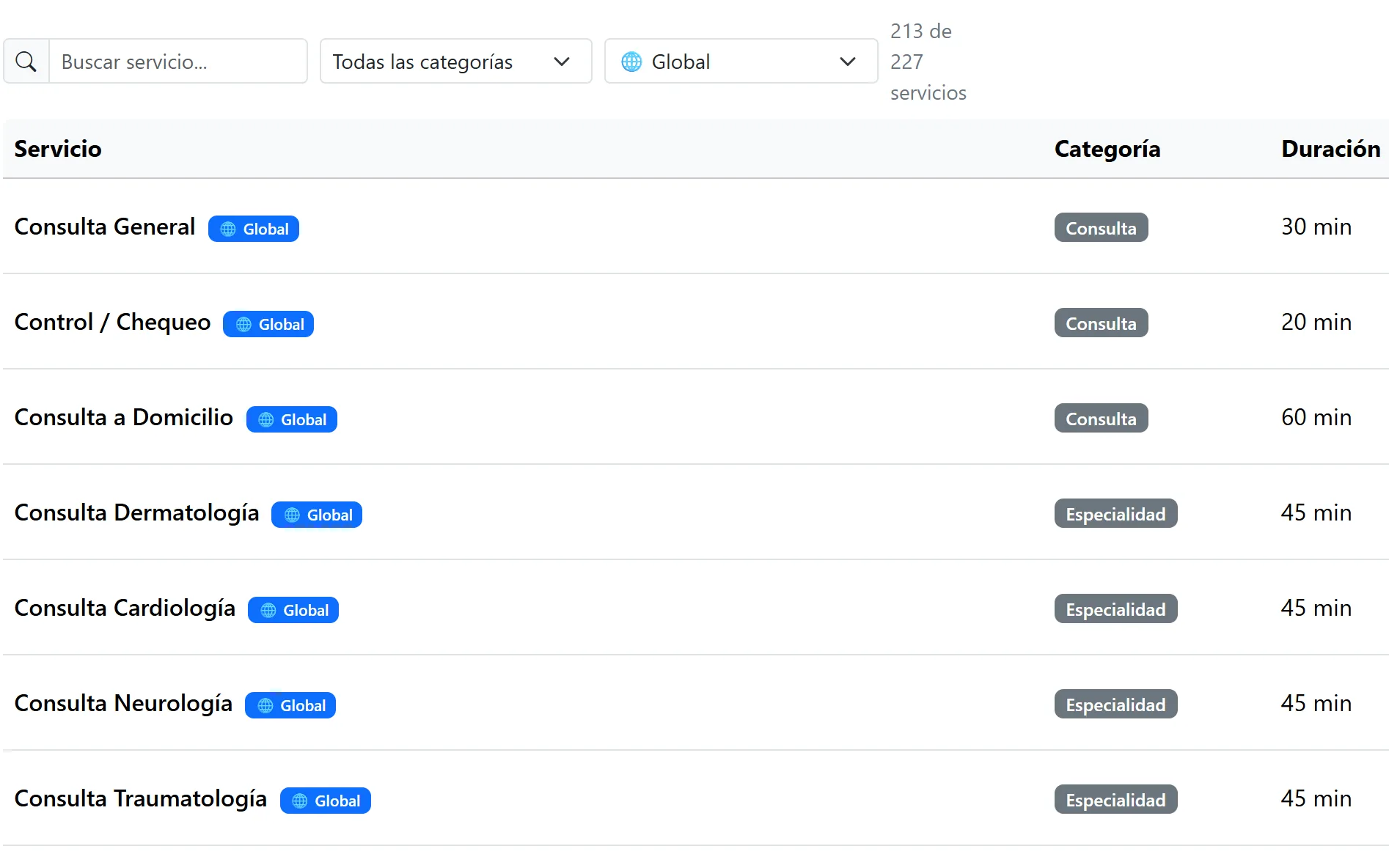Image resolution: width=1389 pixels, height=868 pixels.
Task: Click the Global badge beside Consulta Cardiología
Action: tap(293, 610)
